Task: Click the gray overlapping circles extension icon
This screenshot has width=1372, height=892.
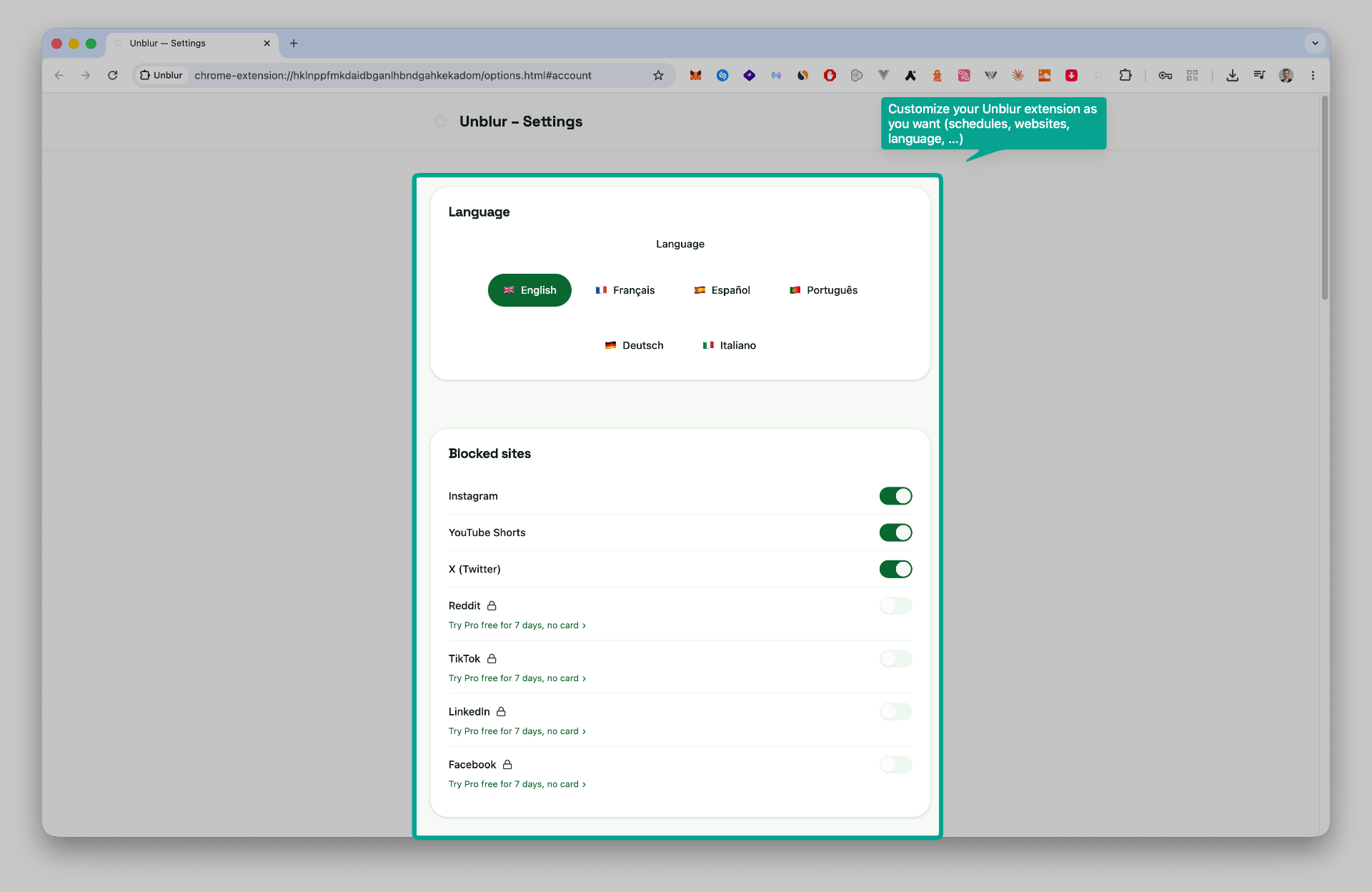Action: pyautogui.click(x=857, y=75)
